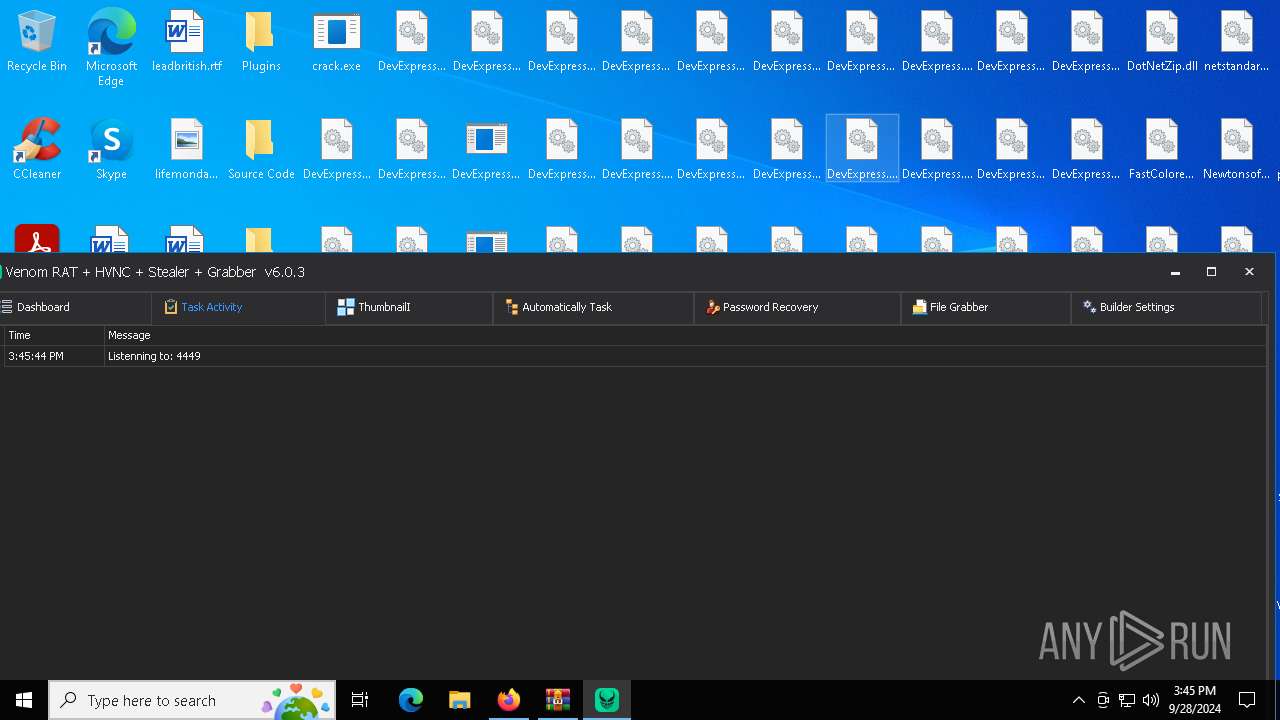The image size is (1280, 720).
Task: Click the highlighted DevExpress file icon
Action: tap(862, 148)
